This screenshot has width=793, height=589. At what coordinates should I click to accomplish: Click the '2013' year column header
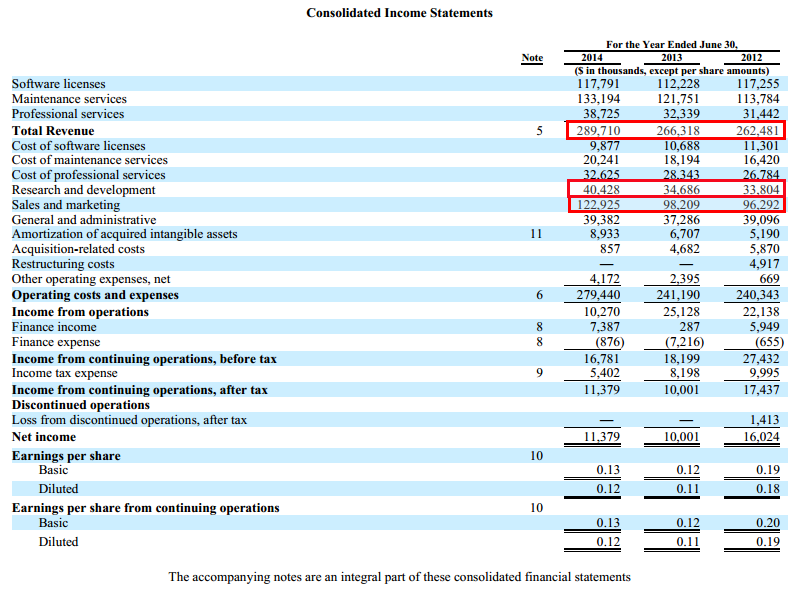672,58
